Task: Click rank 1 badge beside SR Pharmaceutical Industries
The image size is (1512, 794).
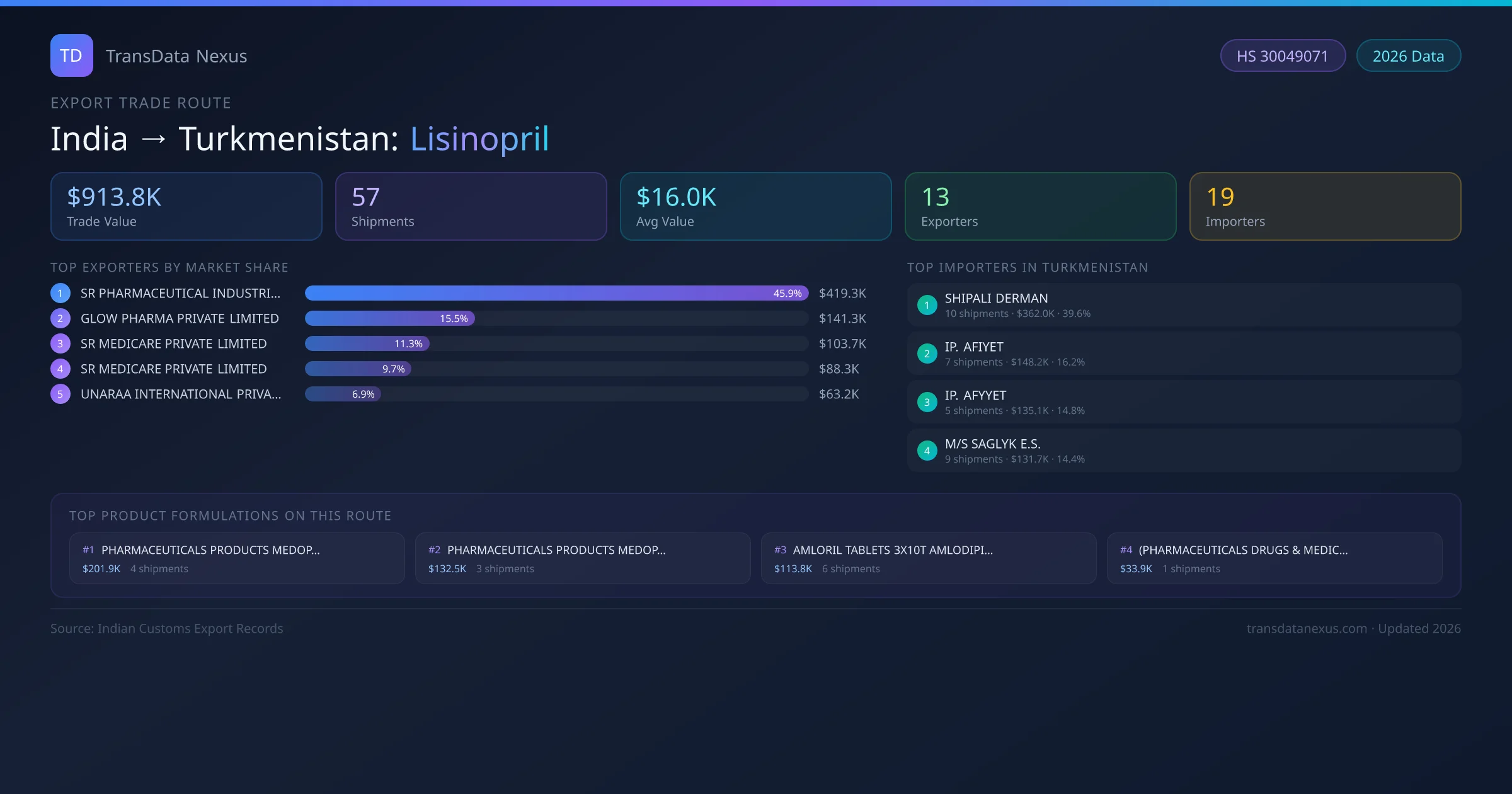Action: 60,293
